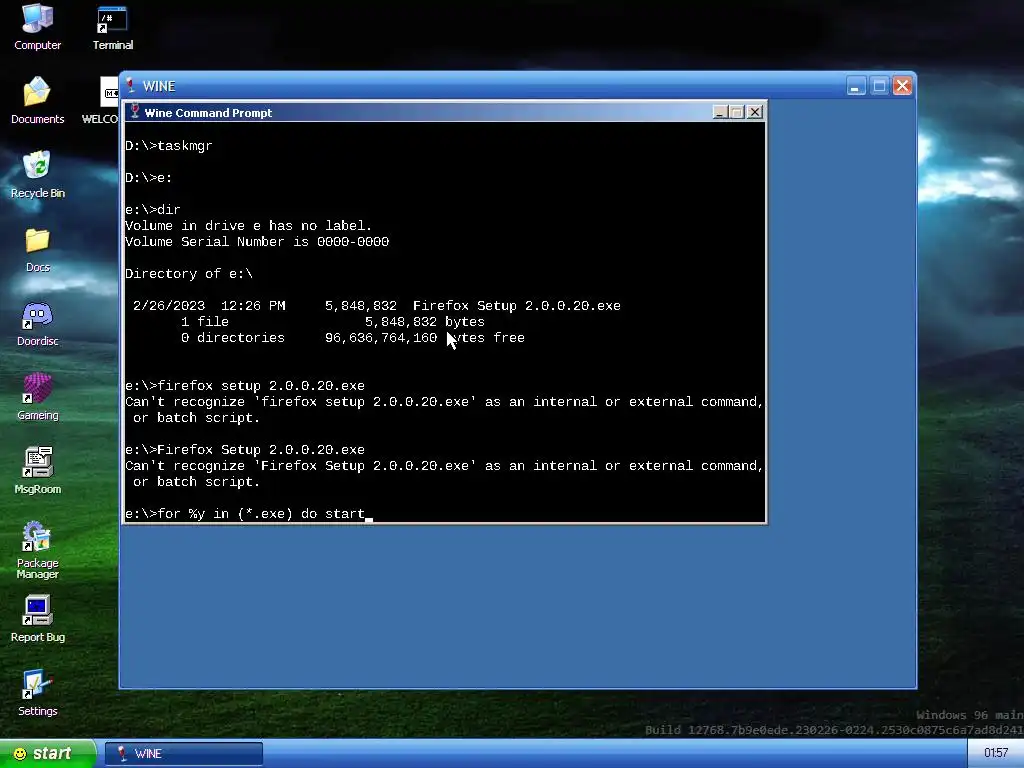Open the Computer desktop icon
Screen dimensions: 1024x768
pos(37,27)
